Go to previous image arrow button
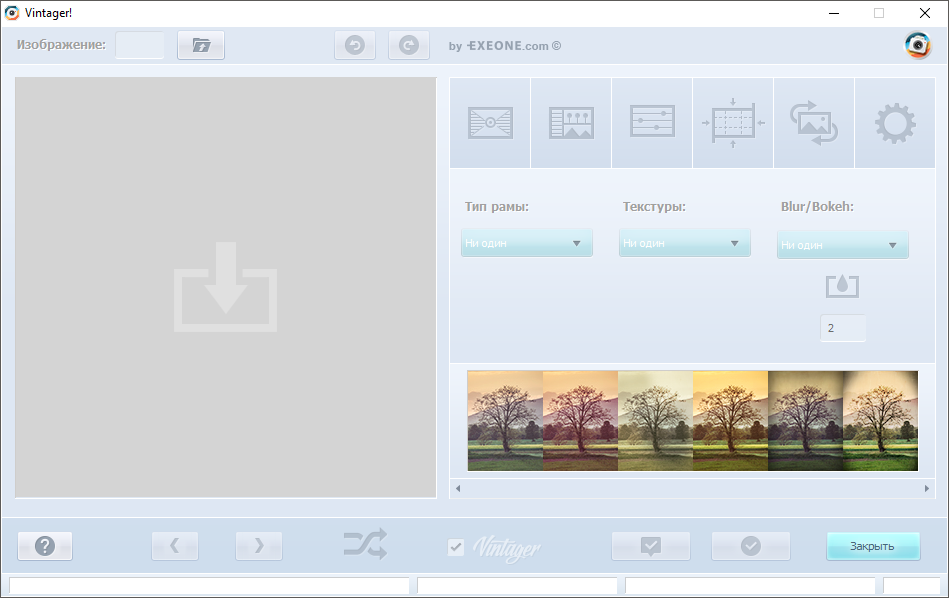The width and height of the screenshot is (949, 598). coord(175,546)
